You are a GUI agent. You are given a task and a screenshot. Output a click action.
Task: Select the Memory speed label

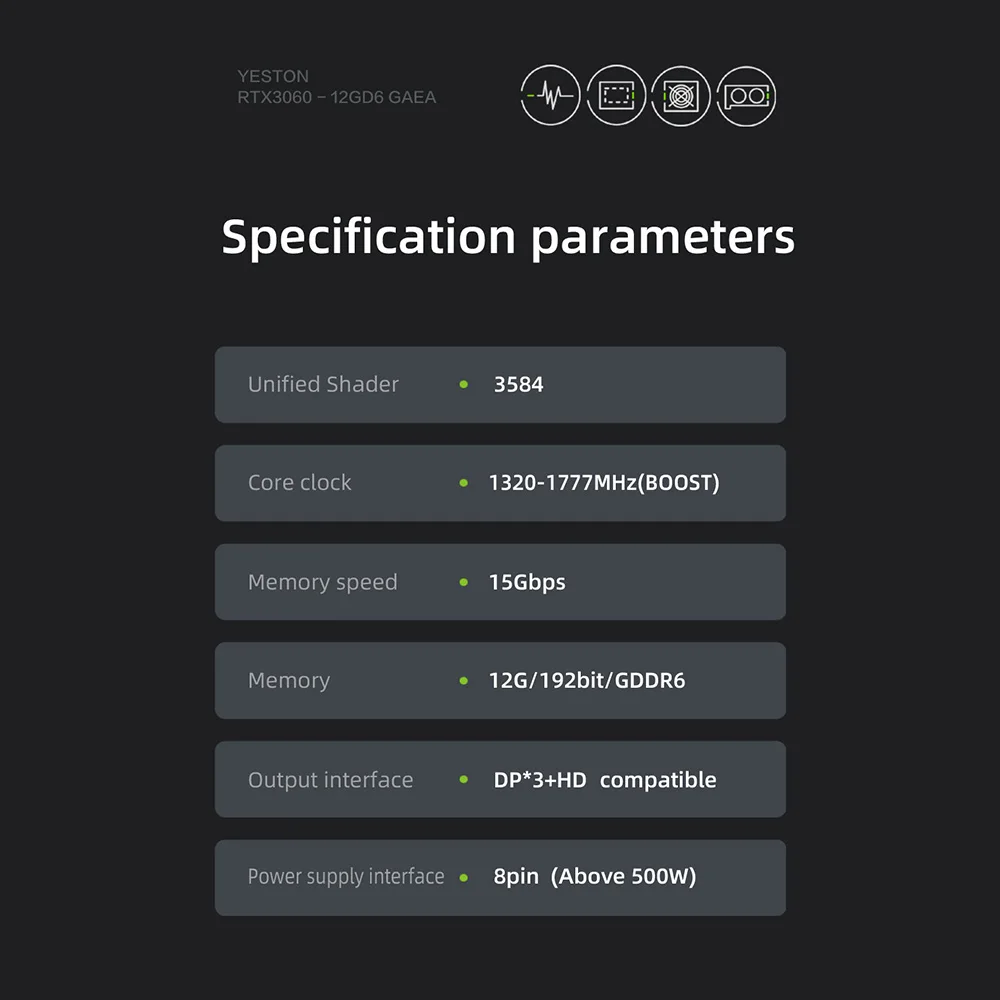pyautogui.click(x=322, y=582)
